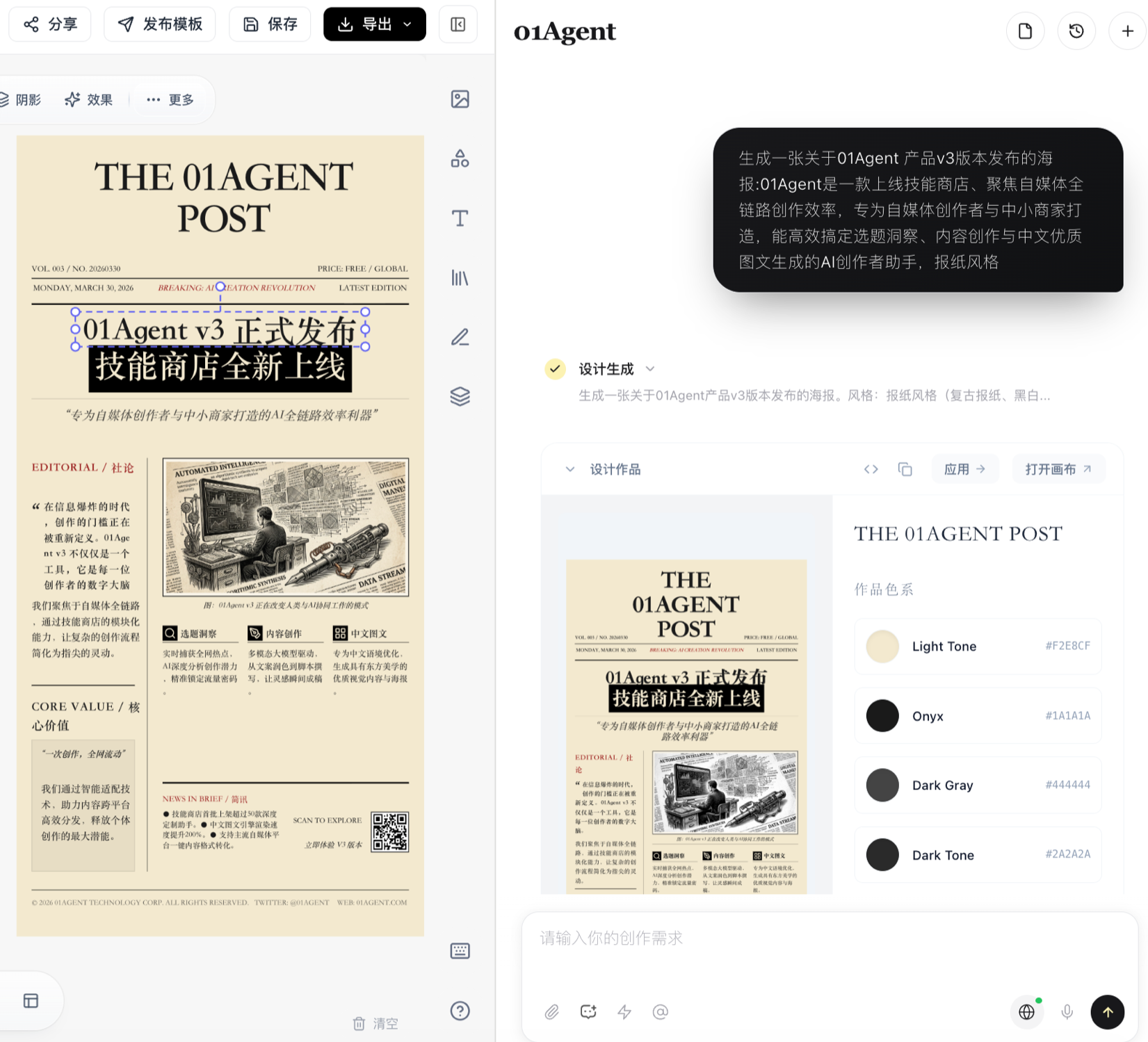Click the 'SCAN TO EXPLORE' text on canvas
The image size is (1148, 1042).
click(x=328, y=820)
